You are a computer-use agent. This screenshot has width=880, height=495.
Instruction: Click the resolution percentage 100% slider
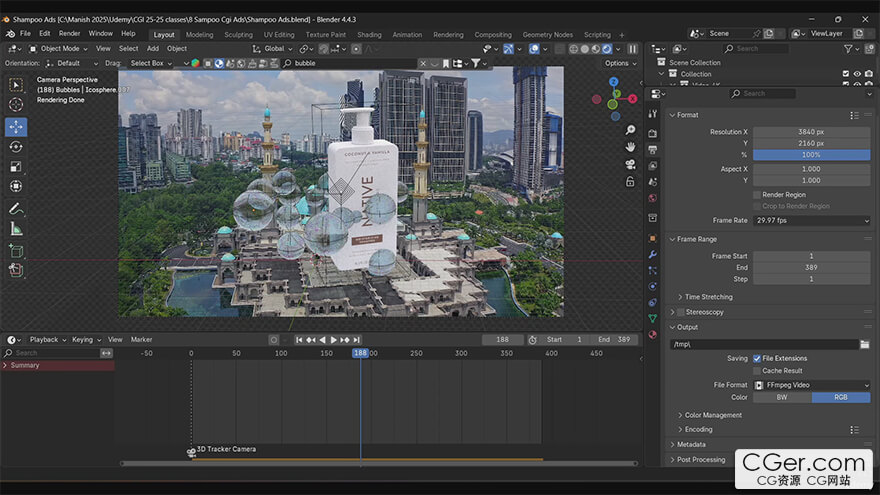pyautogui.click(x=811, y=155)
